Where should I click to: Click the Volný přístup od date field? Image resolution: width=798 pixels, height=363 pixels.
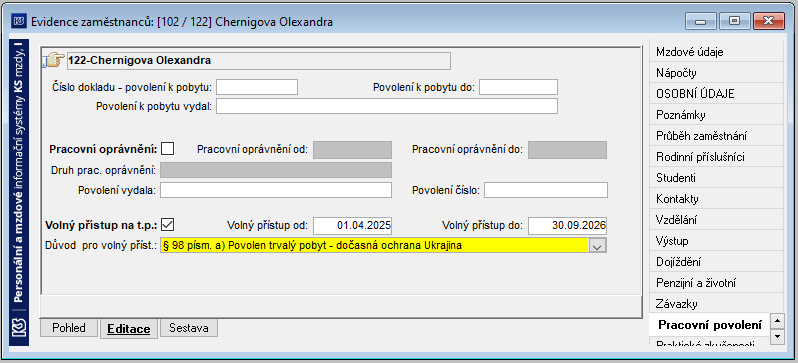(x=352, y=226)
